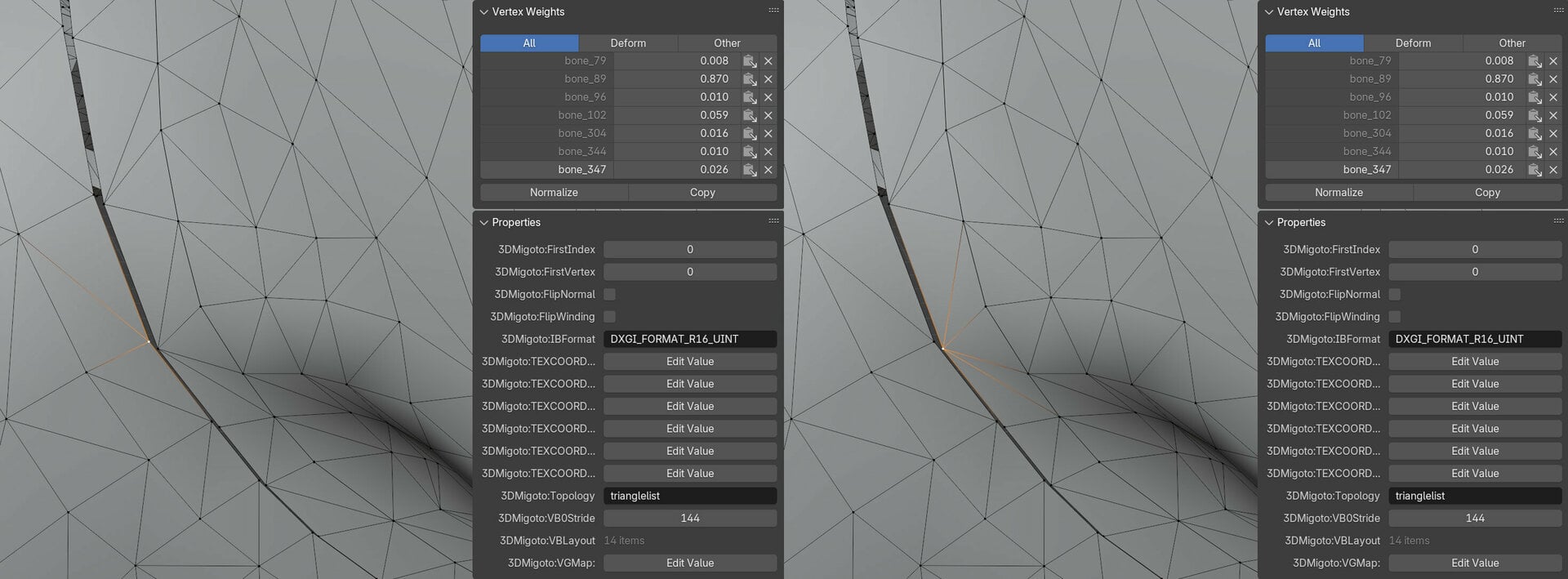Viewport: 1568px width, 579px height.
Task: Click 3DMigoto:IBFormat text field, left panel
Action: click(690, 339)
